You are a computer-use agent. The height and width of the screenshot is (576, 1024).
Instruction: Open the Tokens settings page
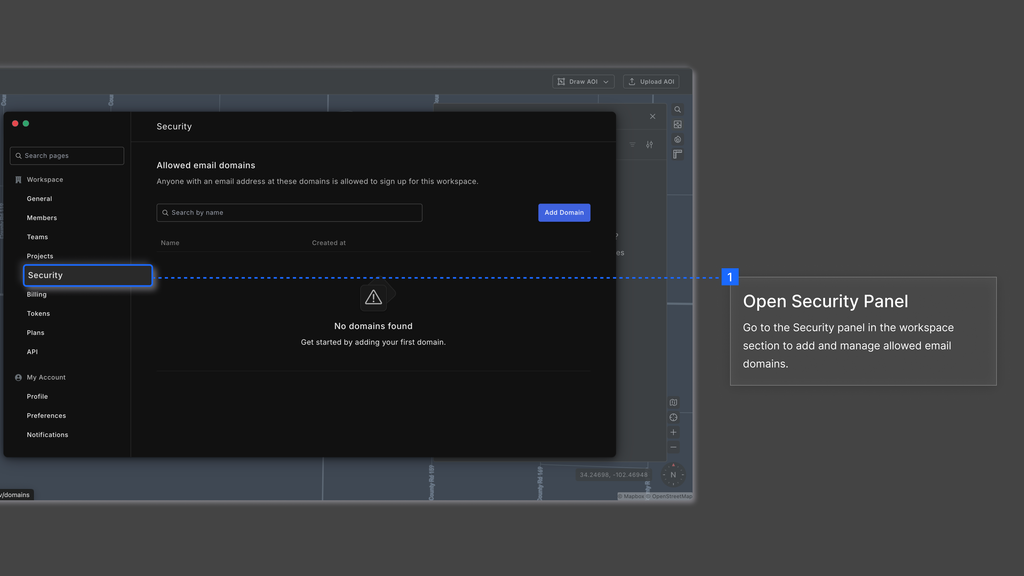(x=38, y=313)
